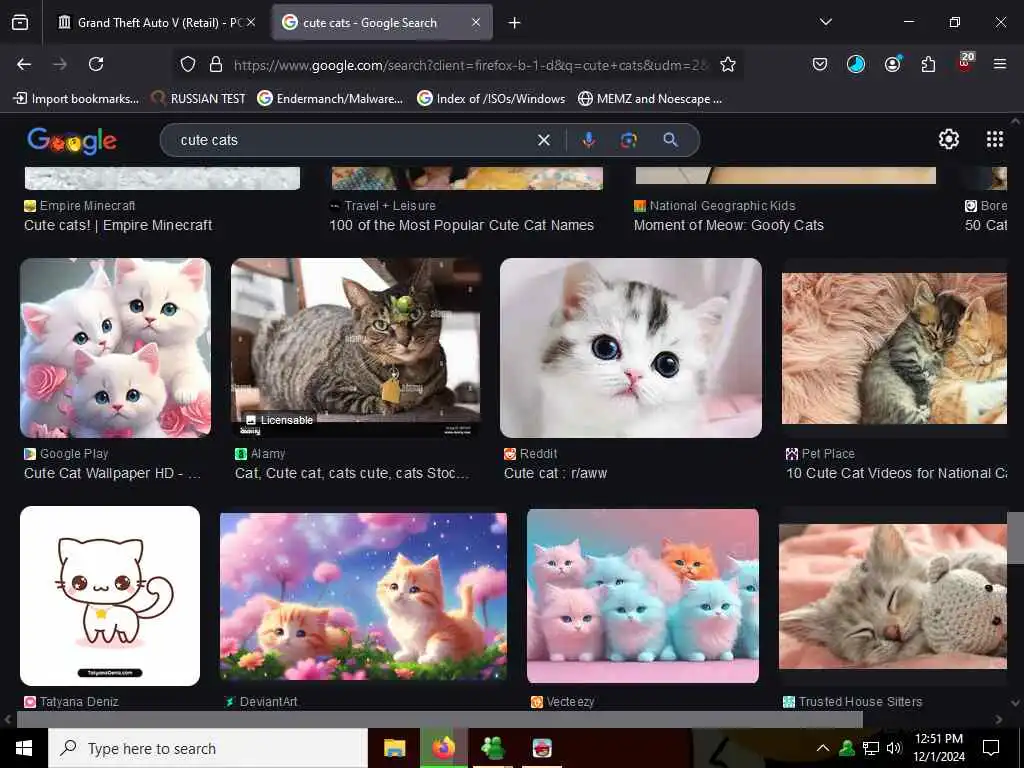Open Alamy tabby cat thumbnail
Screen dimensions: 1024x768
tap(357, 347)
